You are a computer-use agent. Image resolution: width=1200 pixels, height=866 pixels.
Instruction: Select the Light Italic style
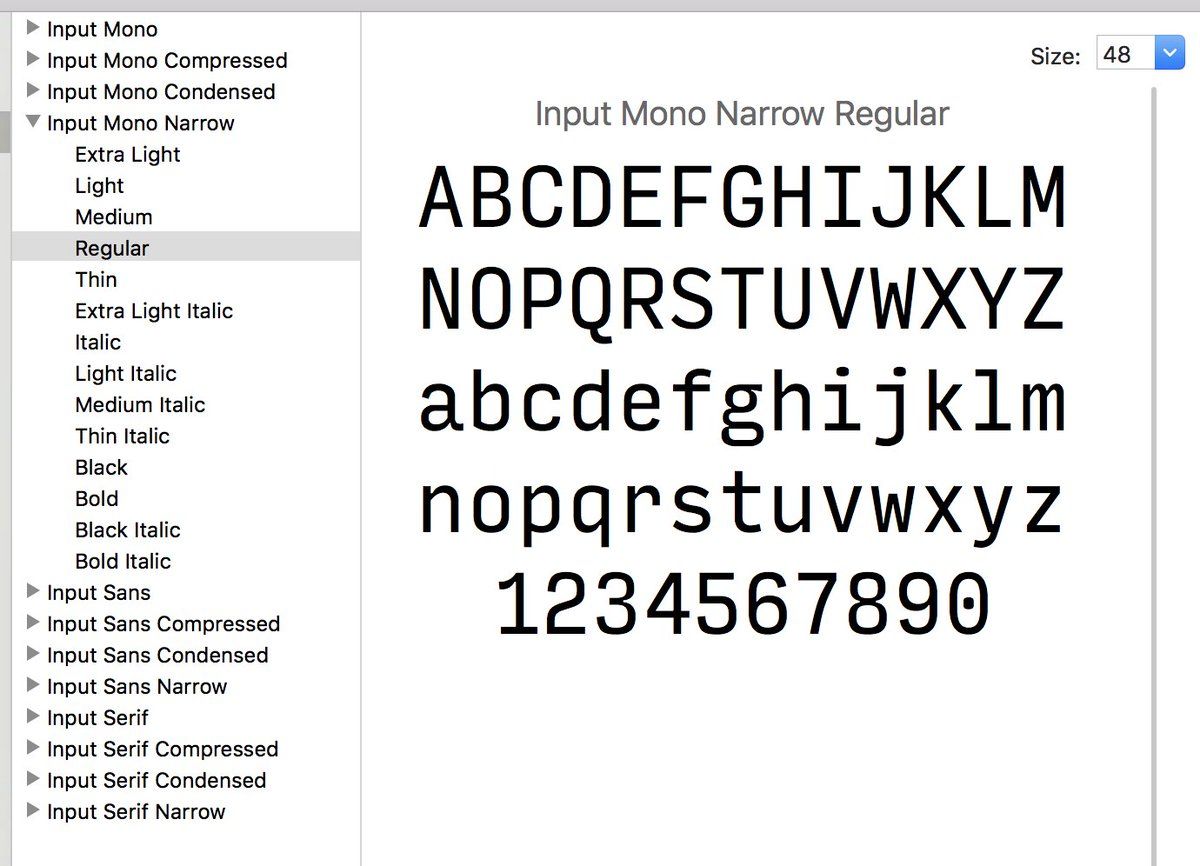click(125, 374)
